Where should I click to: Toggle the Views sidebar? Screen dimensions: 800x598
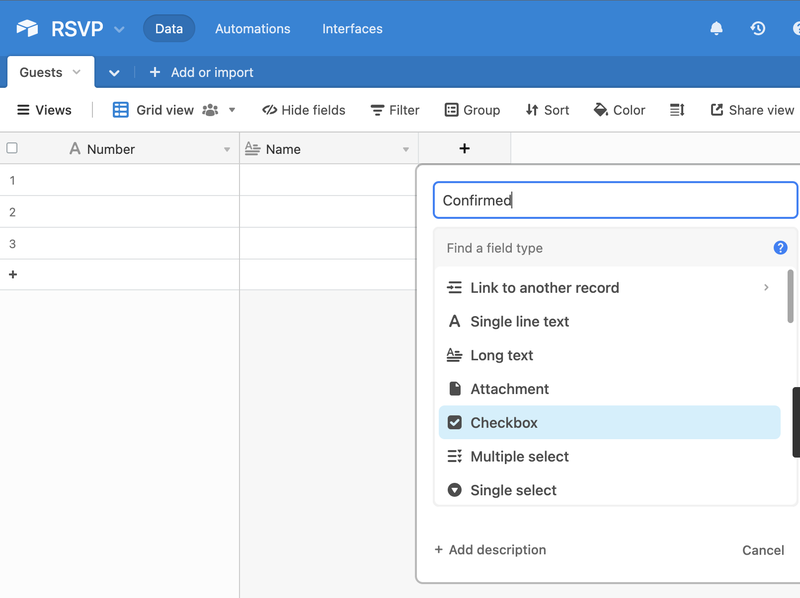44,110
